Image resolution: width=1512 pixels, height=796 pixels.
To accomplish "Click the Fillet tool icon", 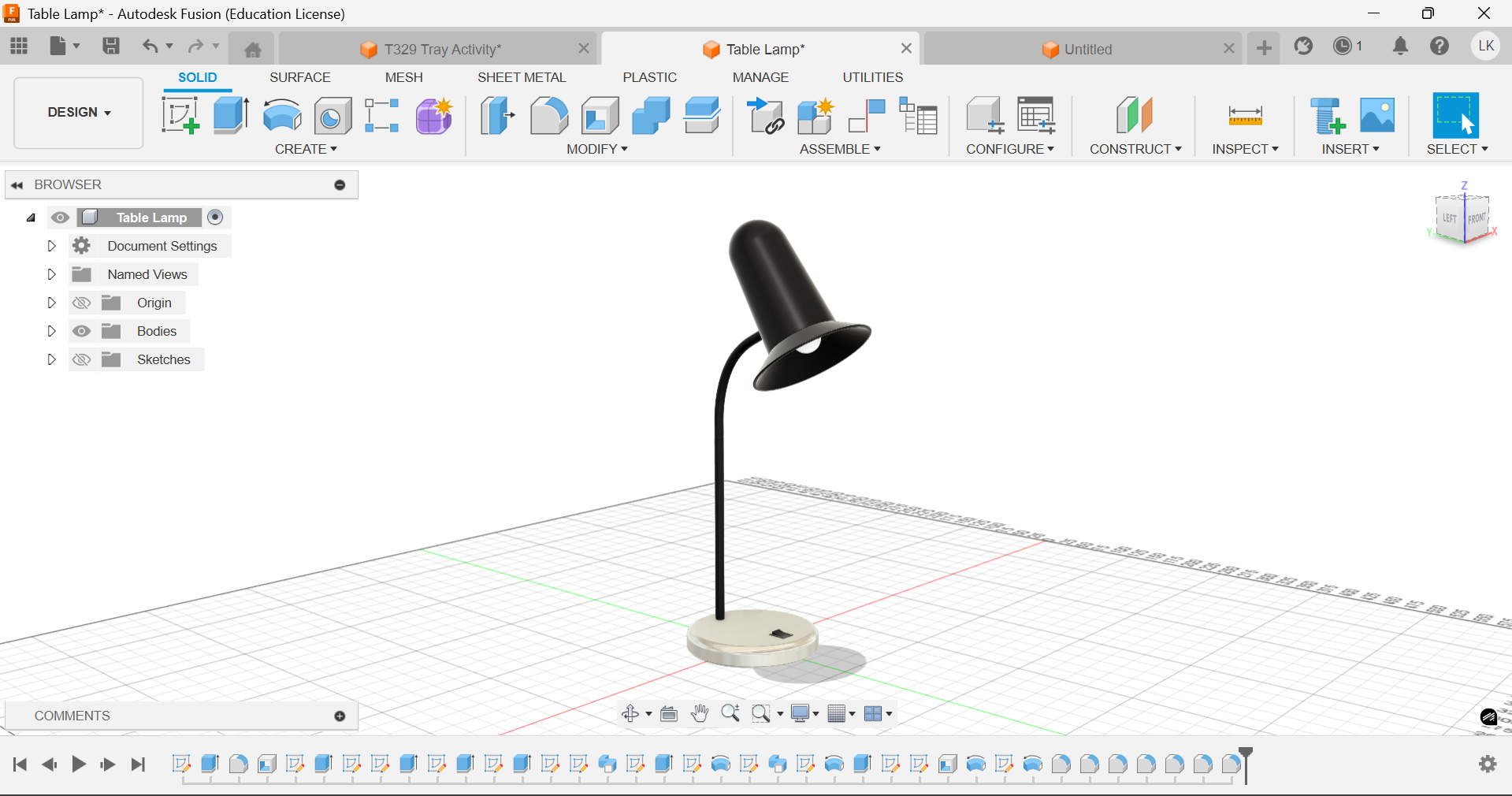I will click(x=548, y=116).
